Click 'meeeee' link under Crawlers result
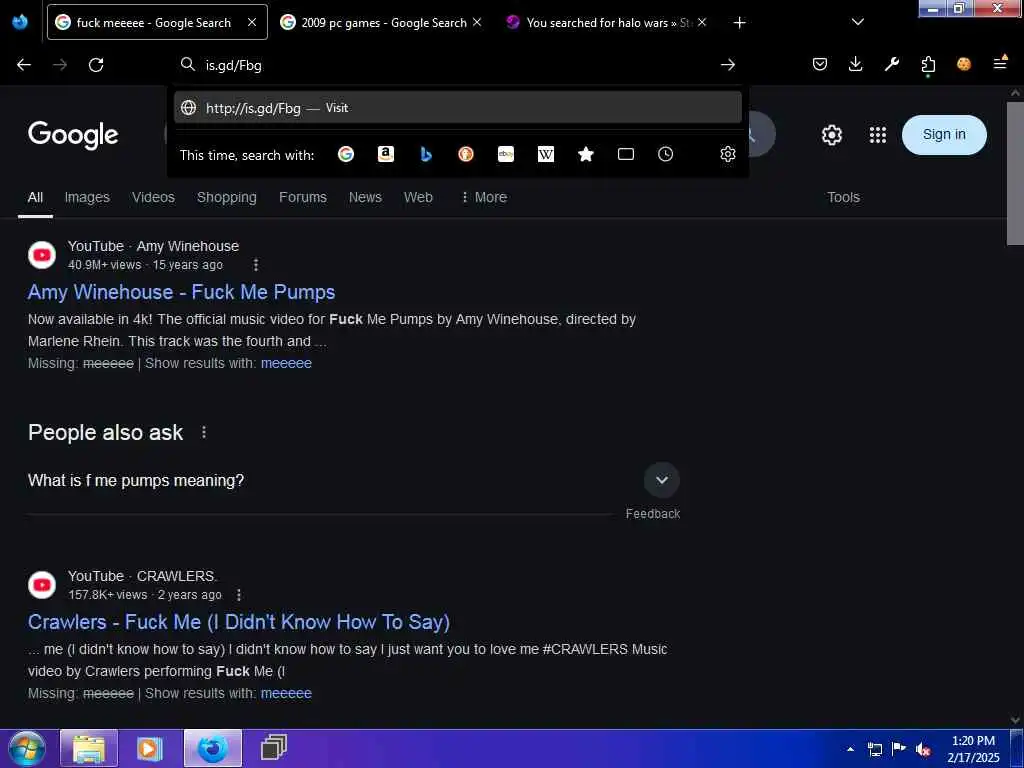1024x768 pixels. click(286, 693)
